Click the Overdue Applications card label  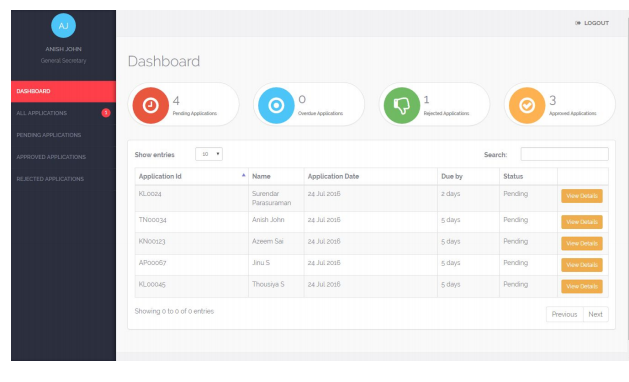pyautogui.click(x=320, y=114)
